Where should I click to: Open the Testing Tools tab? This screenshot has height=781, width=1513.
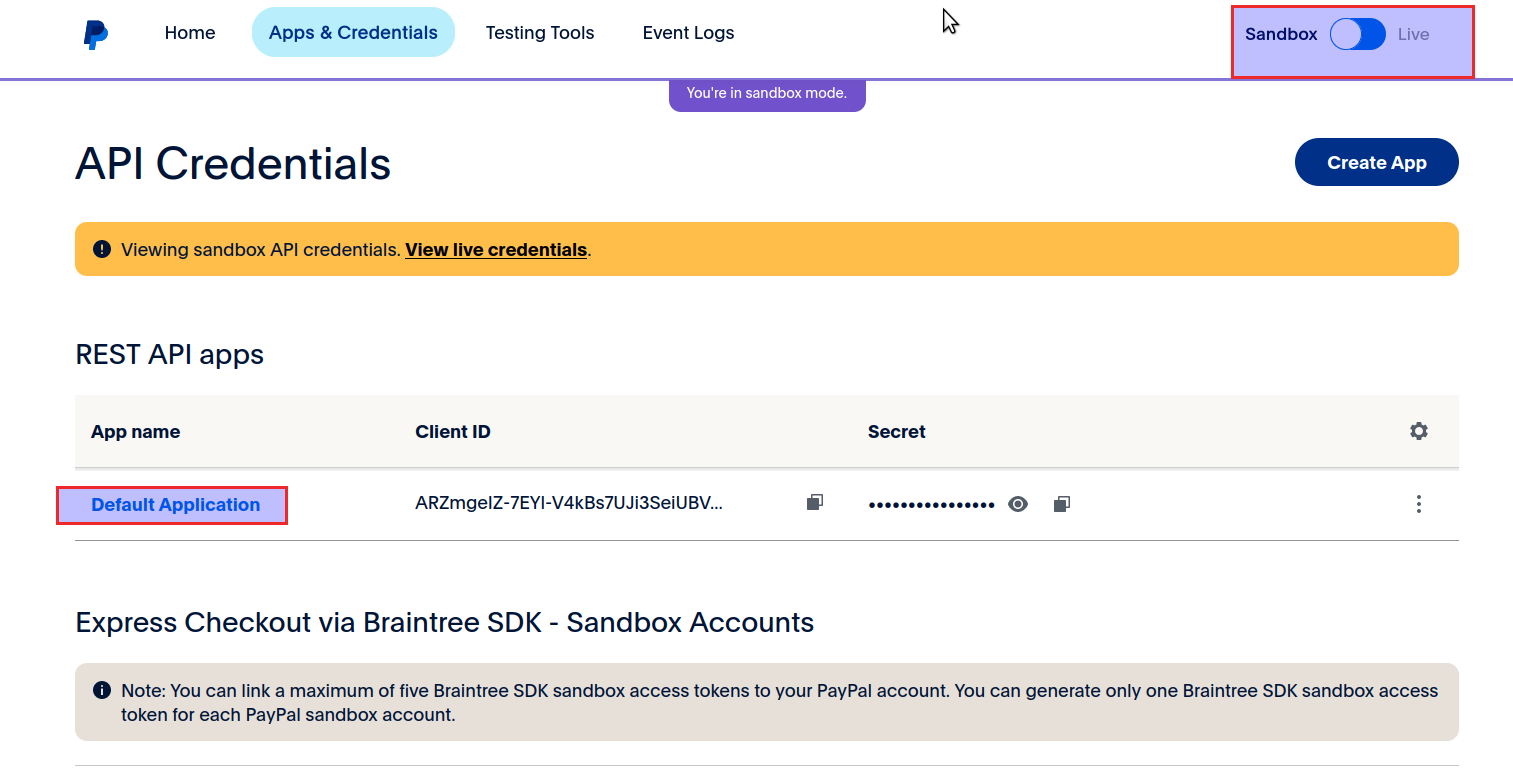540,33
